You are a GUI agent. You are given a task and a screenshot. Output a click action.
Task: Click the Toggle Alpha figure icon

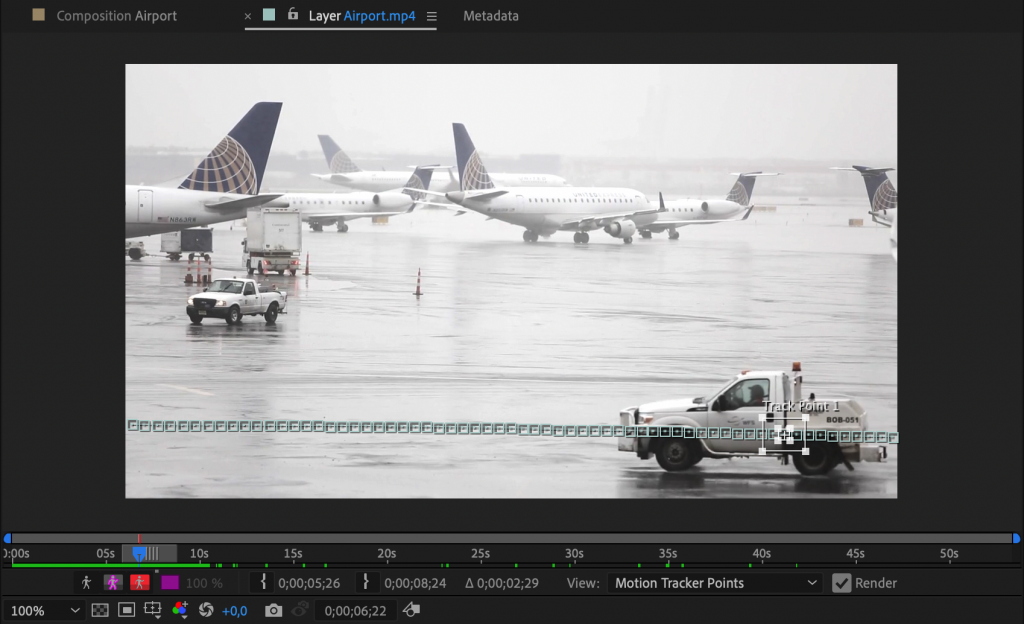click(x=87, y=583)
